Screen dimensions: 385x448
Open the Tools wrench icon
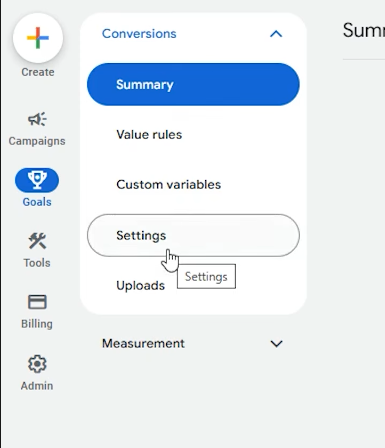click(37, 241)
